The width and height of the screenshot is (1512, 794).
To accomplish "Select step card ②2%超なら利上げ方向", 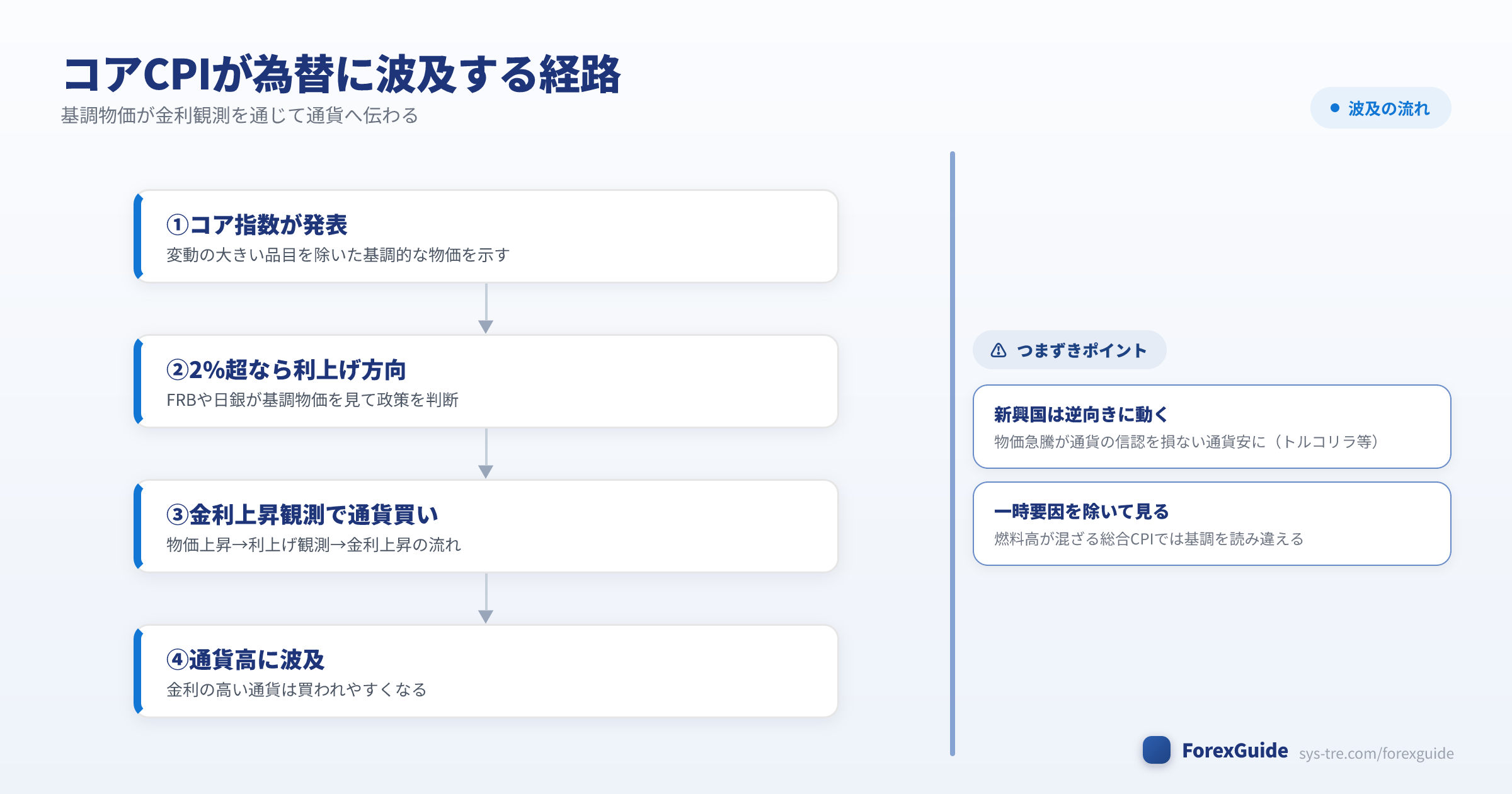I will [x=486, y=381].
